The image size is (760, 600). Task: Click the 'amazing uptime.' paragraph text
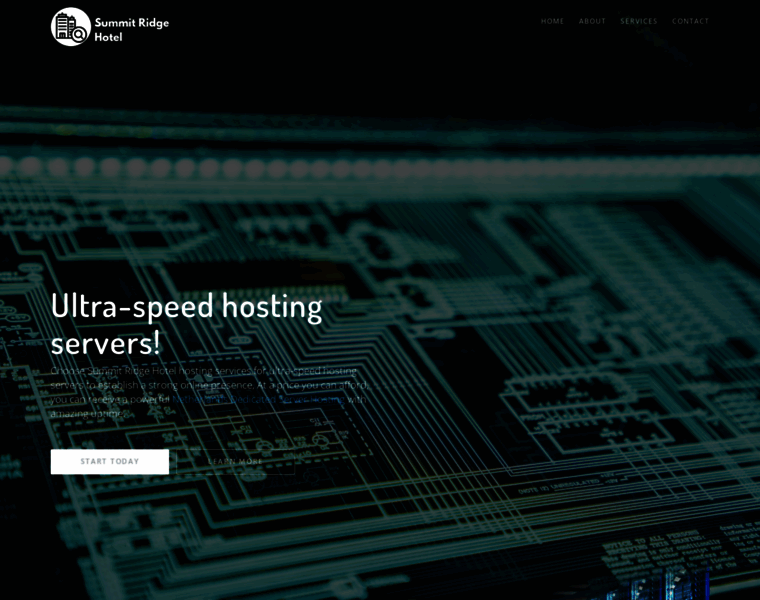click(x=87, y=413)
